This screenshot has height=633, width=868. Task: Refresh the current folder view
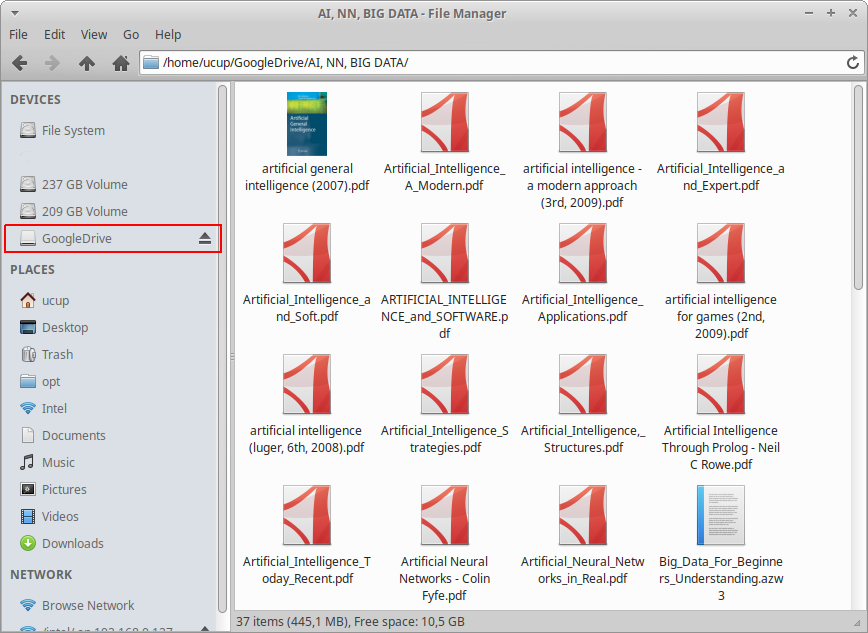click(855, 62)
